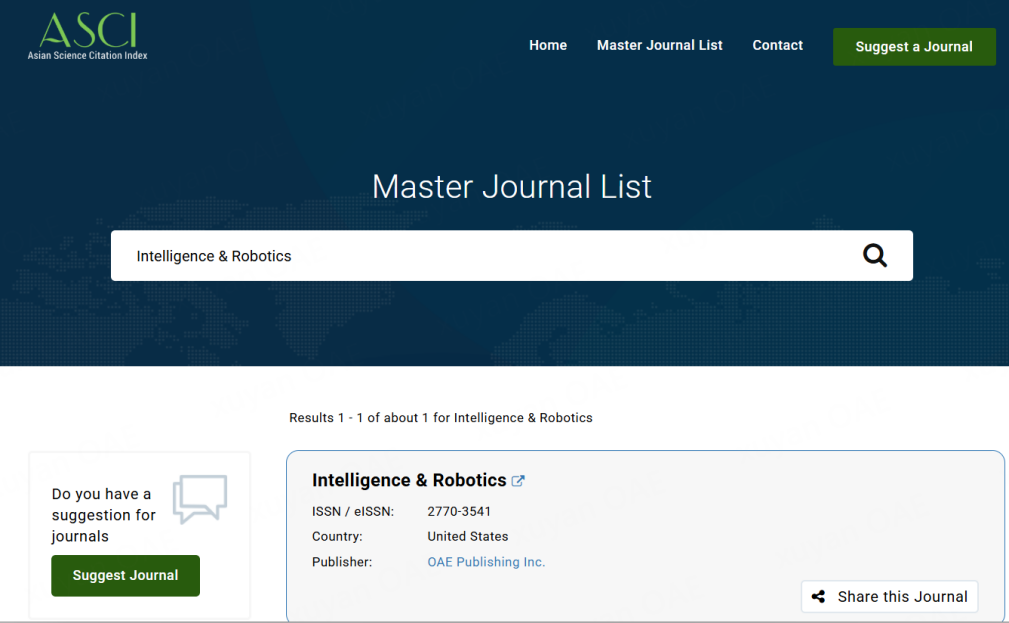Go to the Home menu item
This screenshot has width=1009, height=623.
click(x=548, y=45)
